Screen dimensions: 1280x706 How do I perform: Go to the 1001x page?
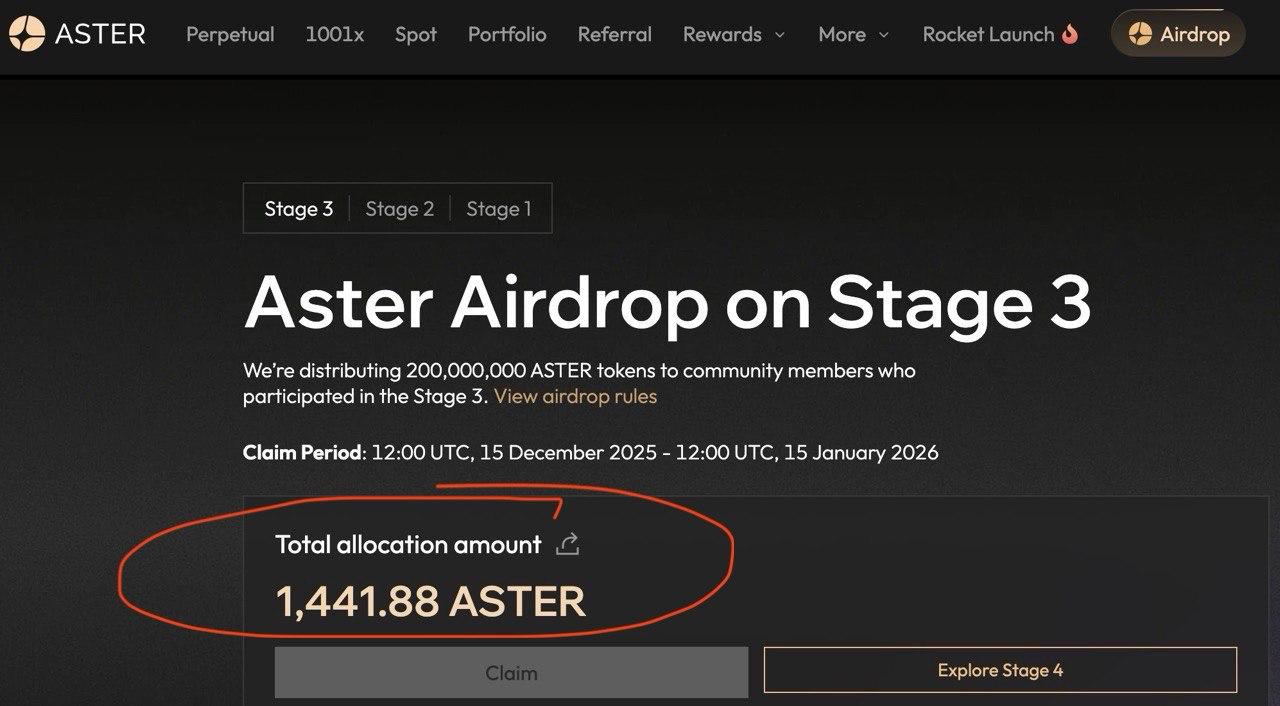334,34
